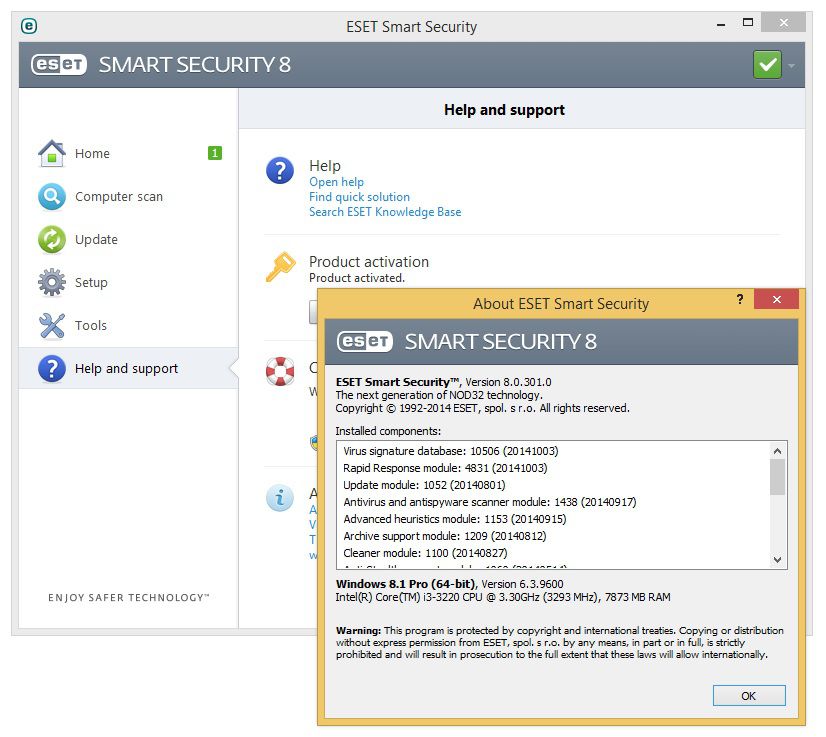This screenshot has width=826, height=737.
Task: Click the Help and support question icon in sidebar
Action: point(52,368)
